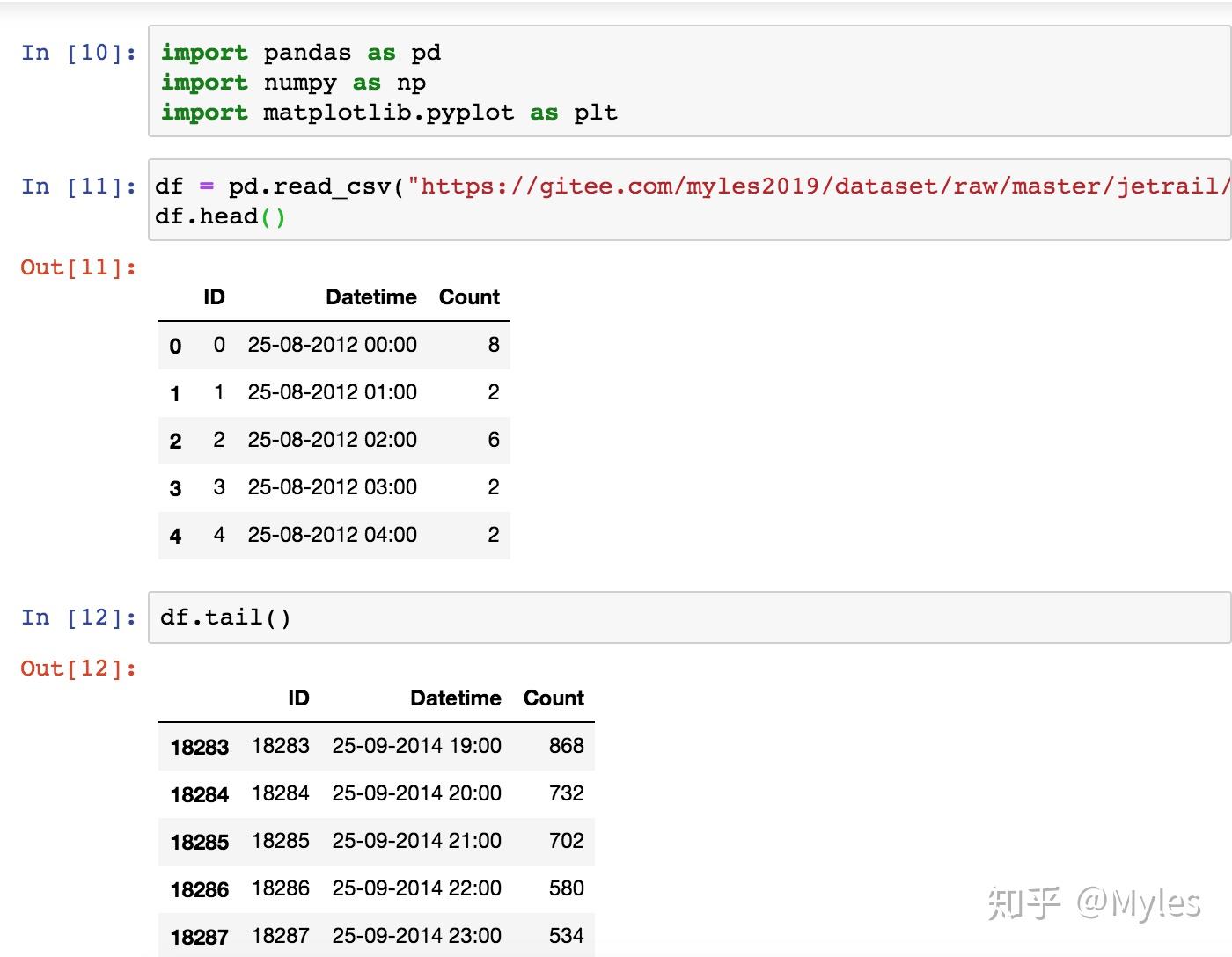Viewport: 1232px width, 957px height.
Task: Click the Count value 868 in tail table
Action: pos(569,746)
